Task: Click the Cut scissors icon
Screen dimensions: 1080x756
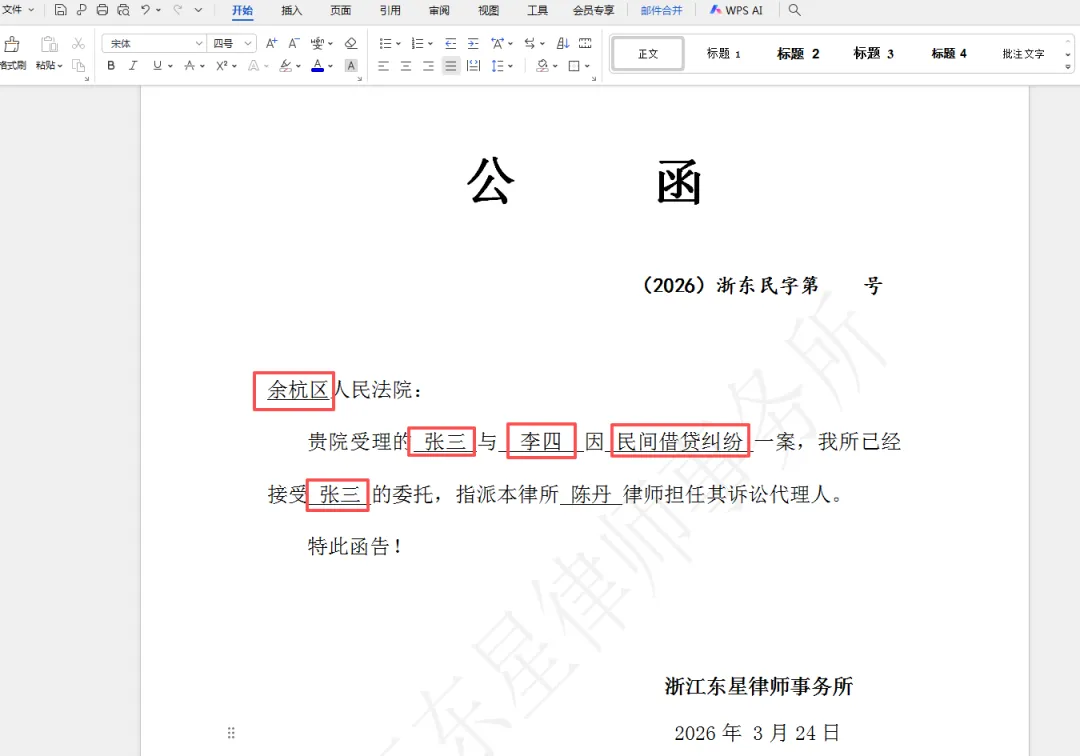Action: pyautogui.click(x=79, y=43)
